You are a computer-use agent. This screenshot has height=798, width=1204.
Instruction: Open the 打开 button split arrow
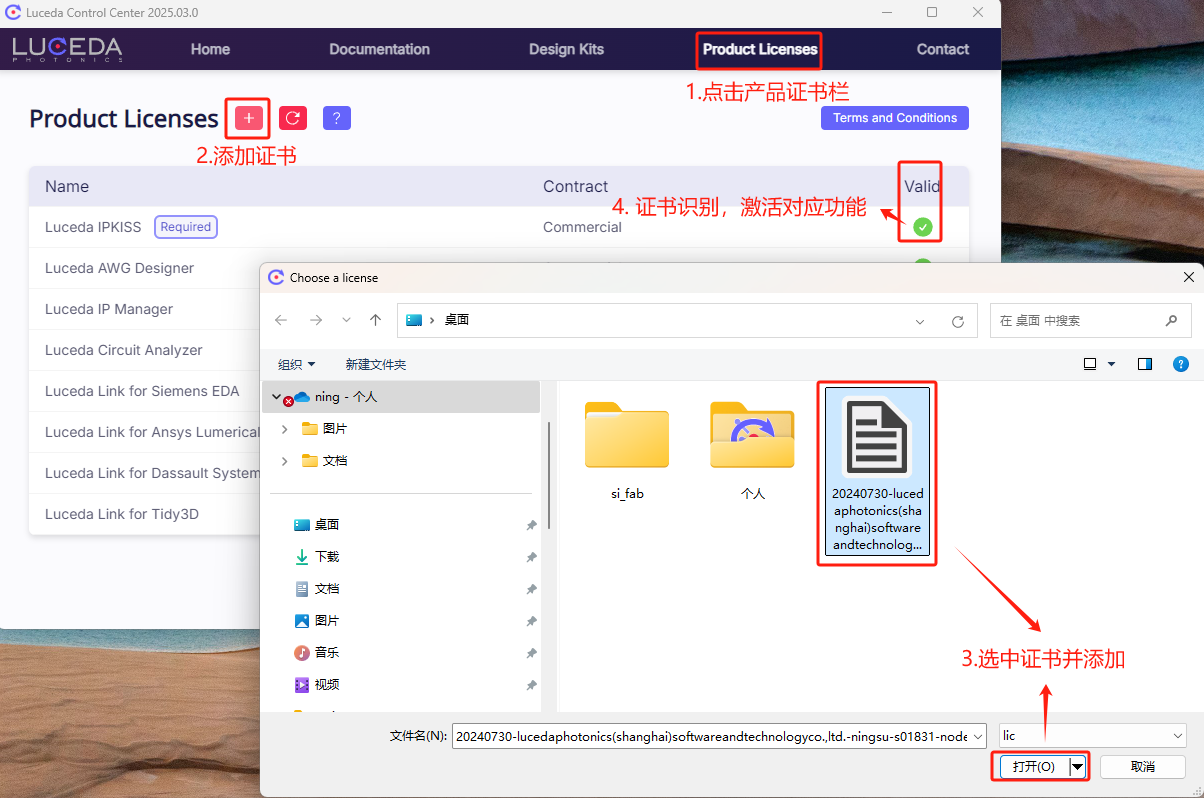1077,767
